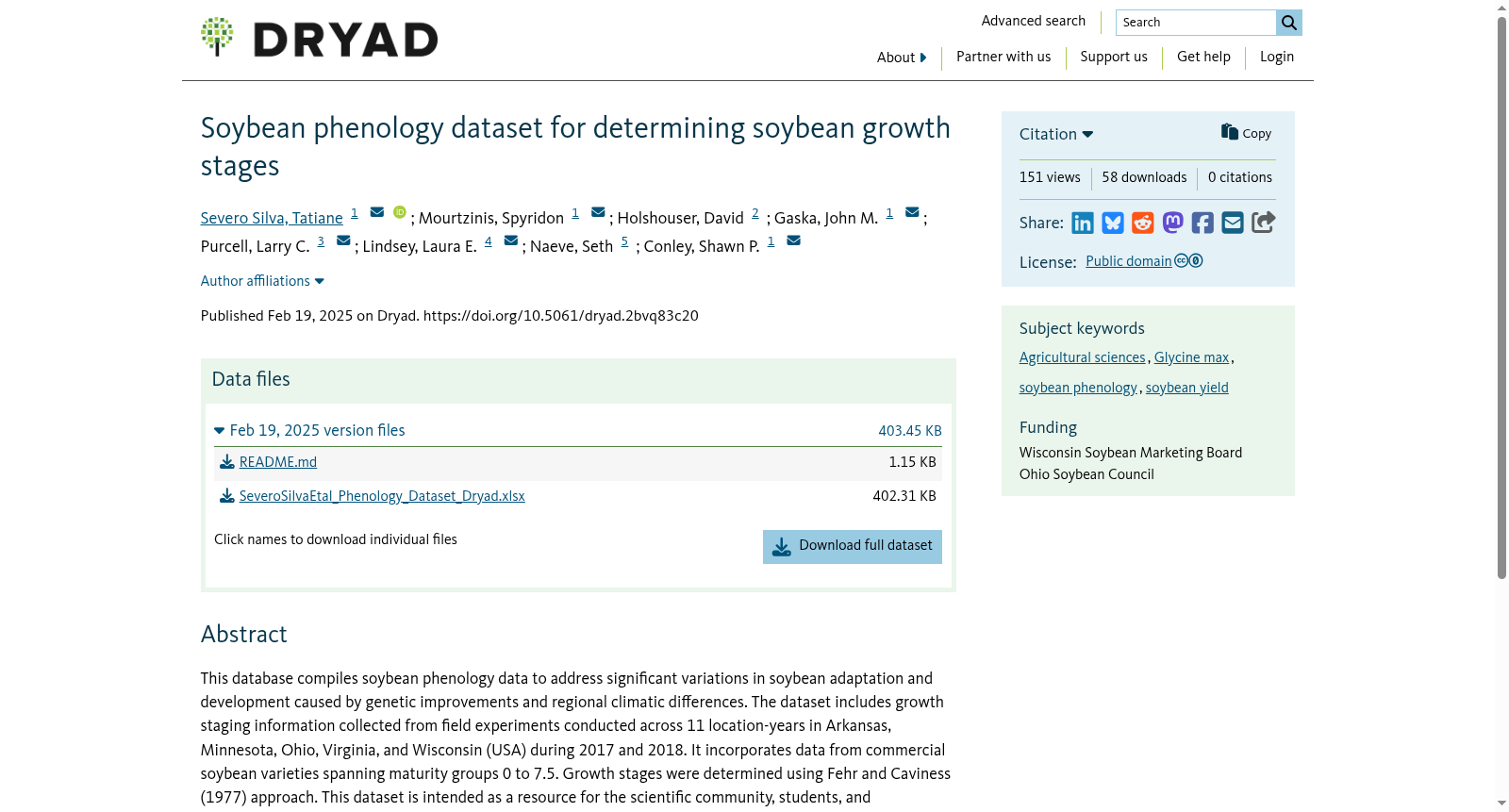
Task: Download README.md file
Action: click(x=278, y=462)
